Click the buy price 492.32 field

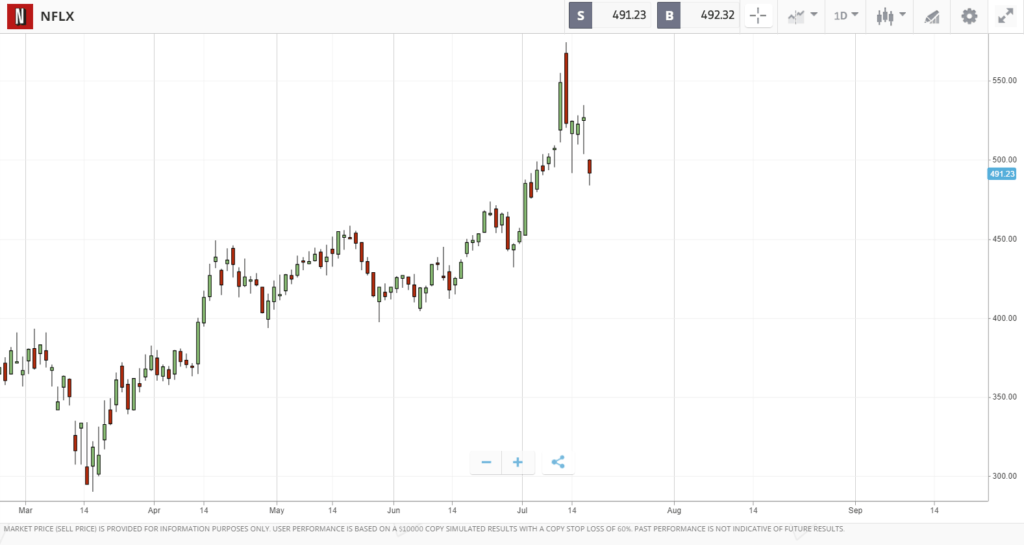pos(710,16)
